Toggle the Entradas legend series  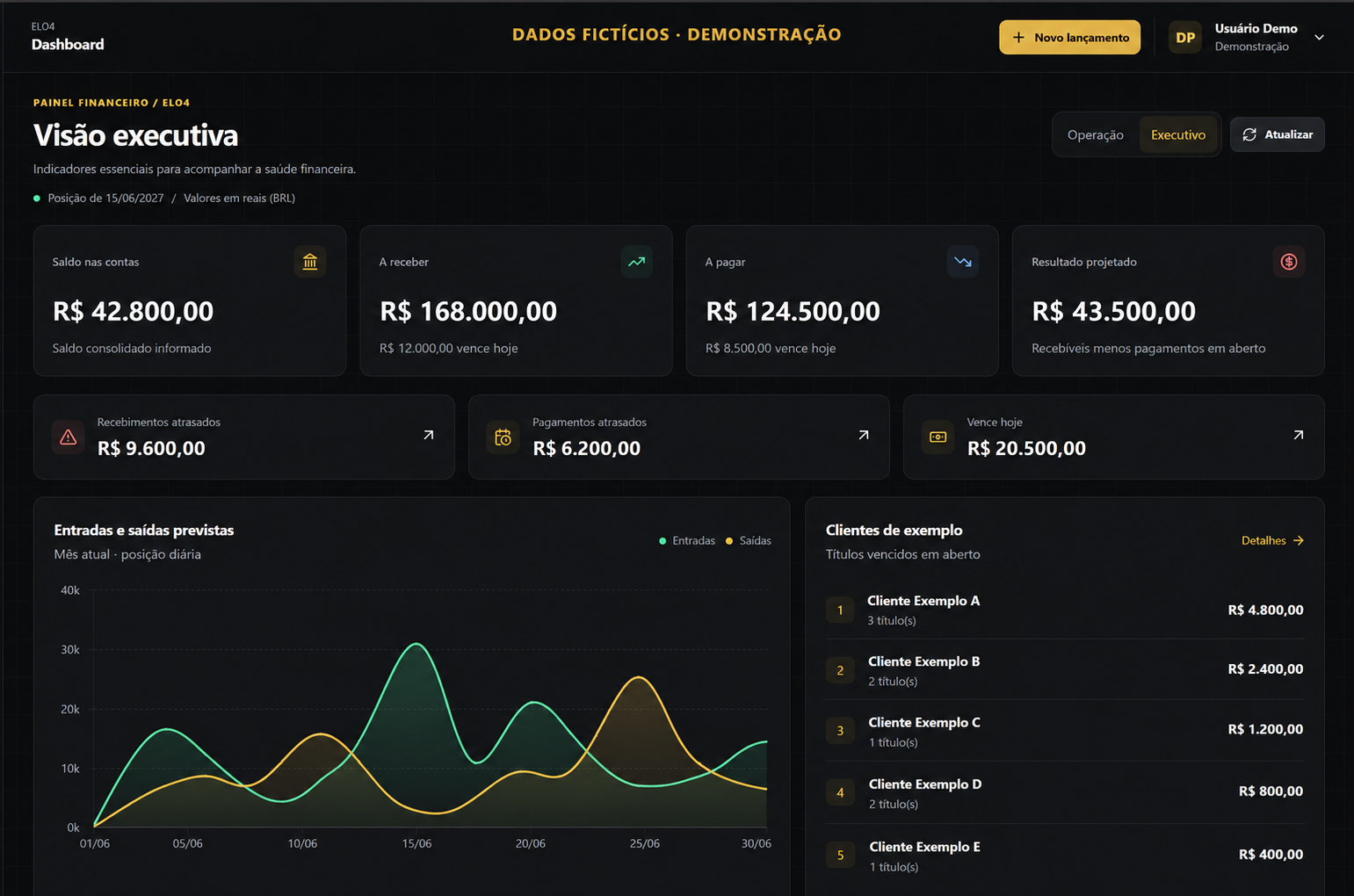(x=687, y=540)
